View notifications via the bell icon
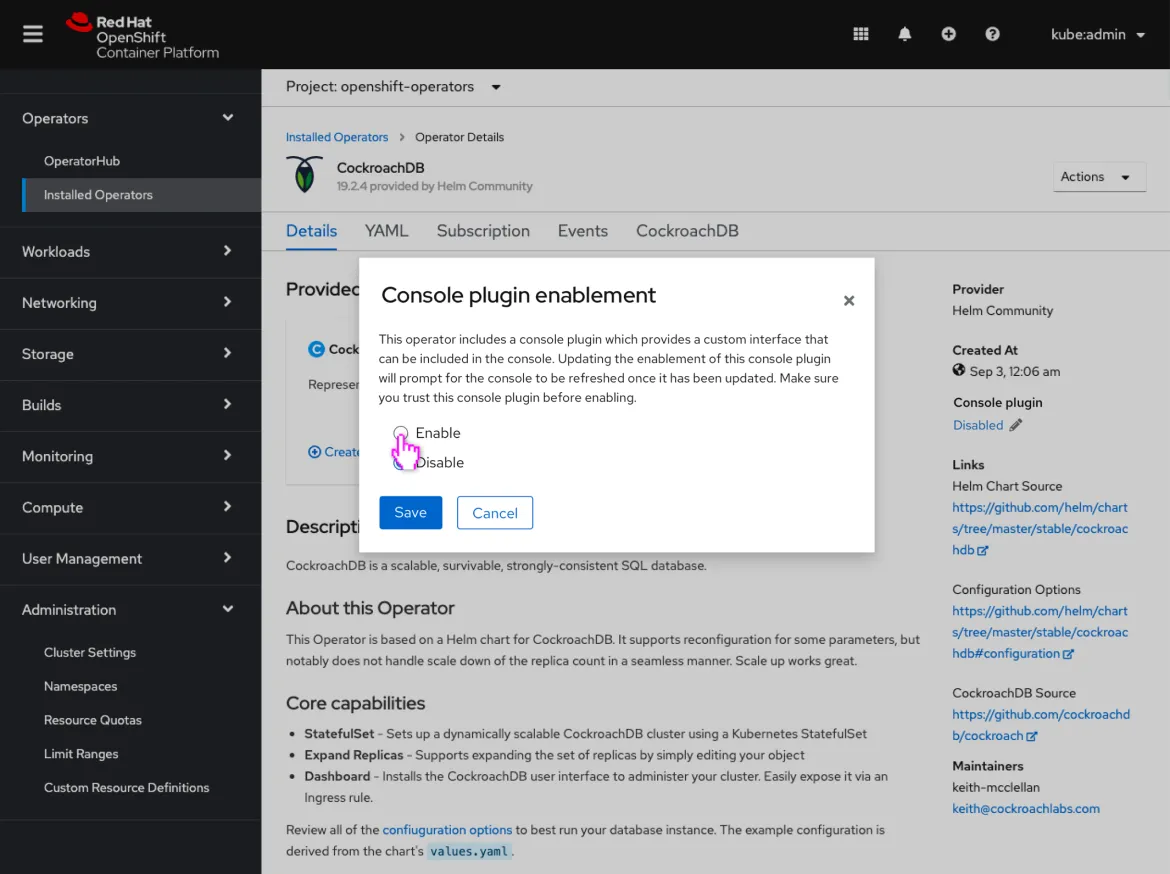 (x=904, y=33)
